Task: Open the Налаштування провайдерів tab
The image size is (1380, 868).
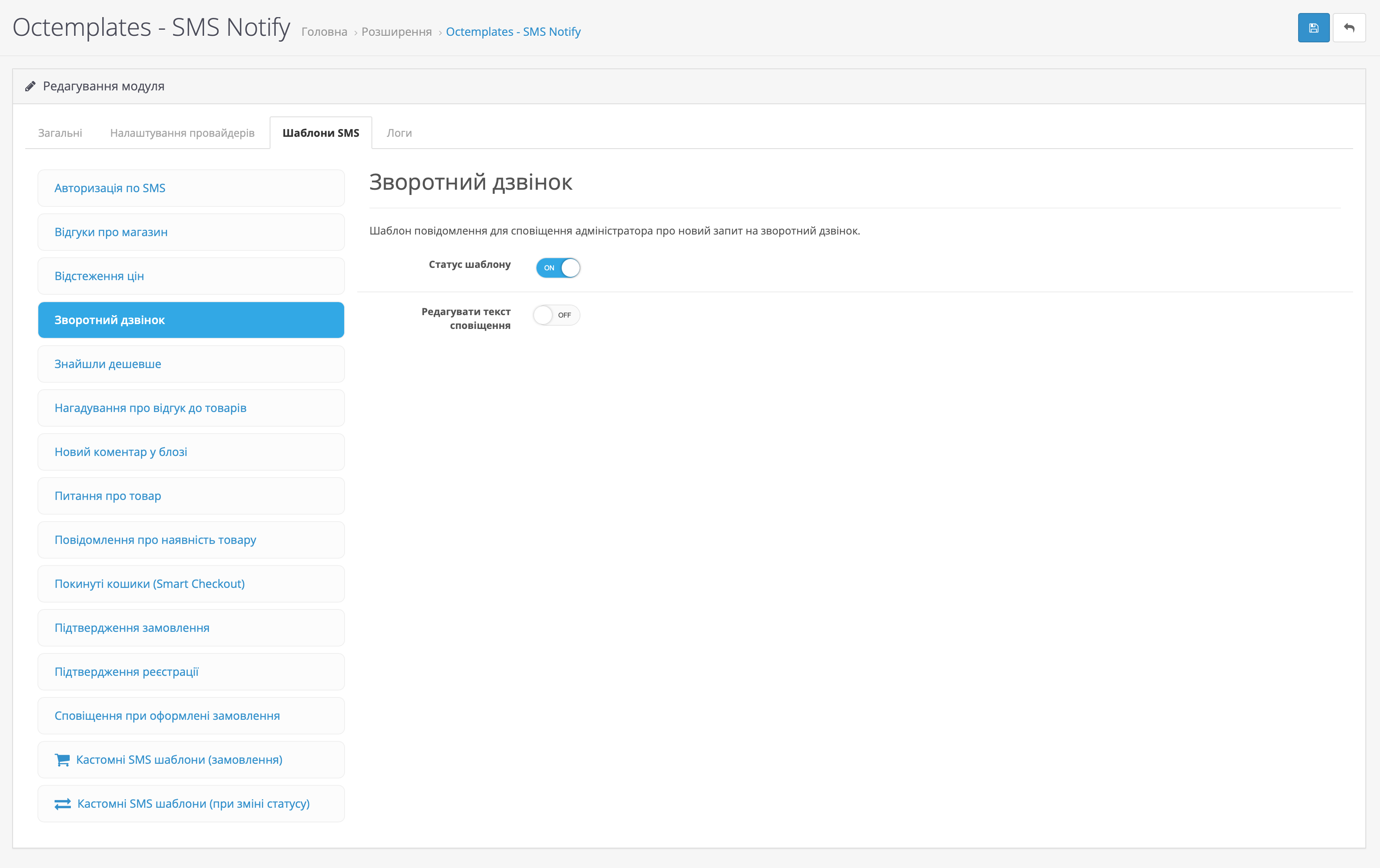Action: (182, 133)
